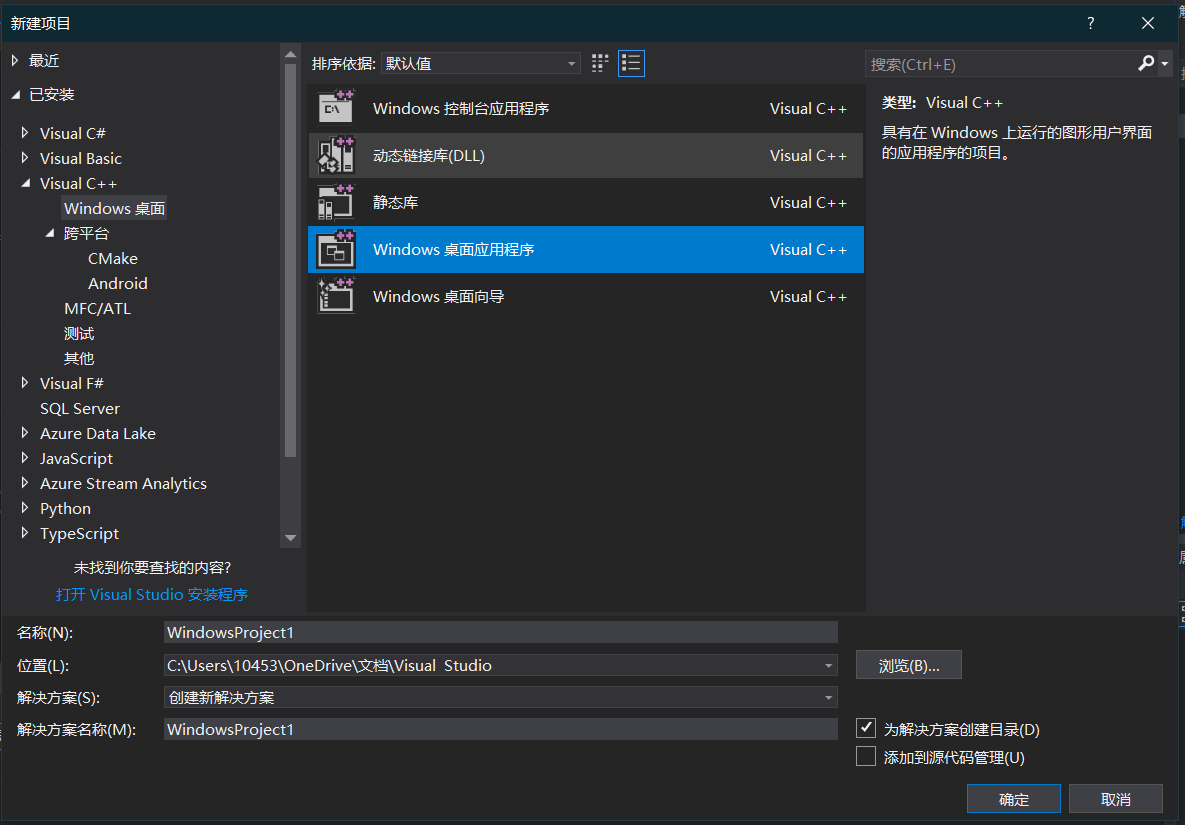Click the Windows 桌面应用程序 template icon
Viewport: 1185px width, 825px height.
point(336,249)
